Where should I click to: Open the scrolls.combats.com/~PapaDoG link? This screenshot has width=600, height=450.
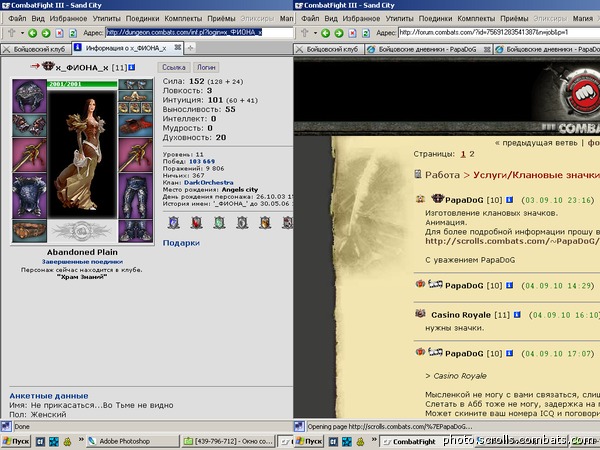(512, 241)
